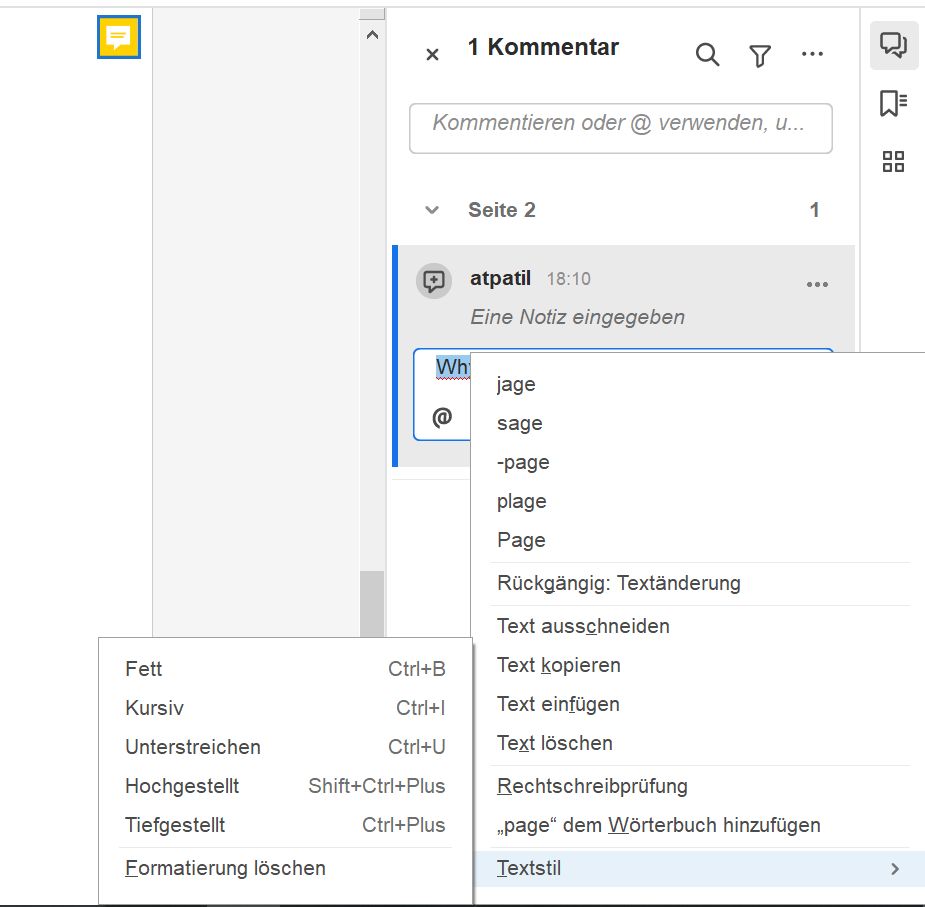Close the comments panel with the X
This screenshot has width=925, height=907.
[x=431, y=55]
